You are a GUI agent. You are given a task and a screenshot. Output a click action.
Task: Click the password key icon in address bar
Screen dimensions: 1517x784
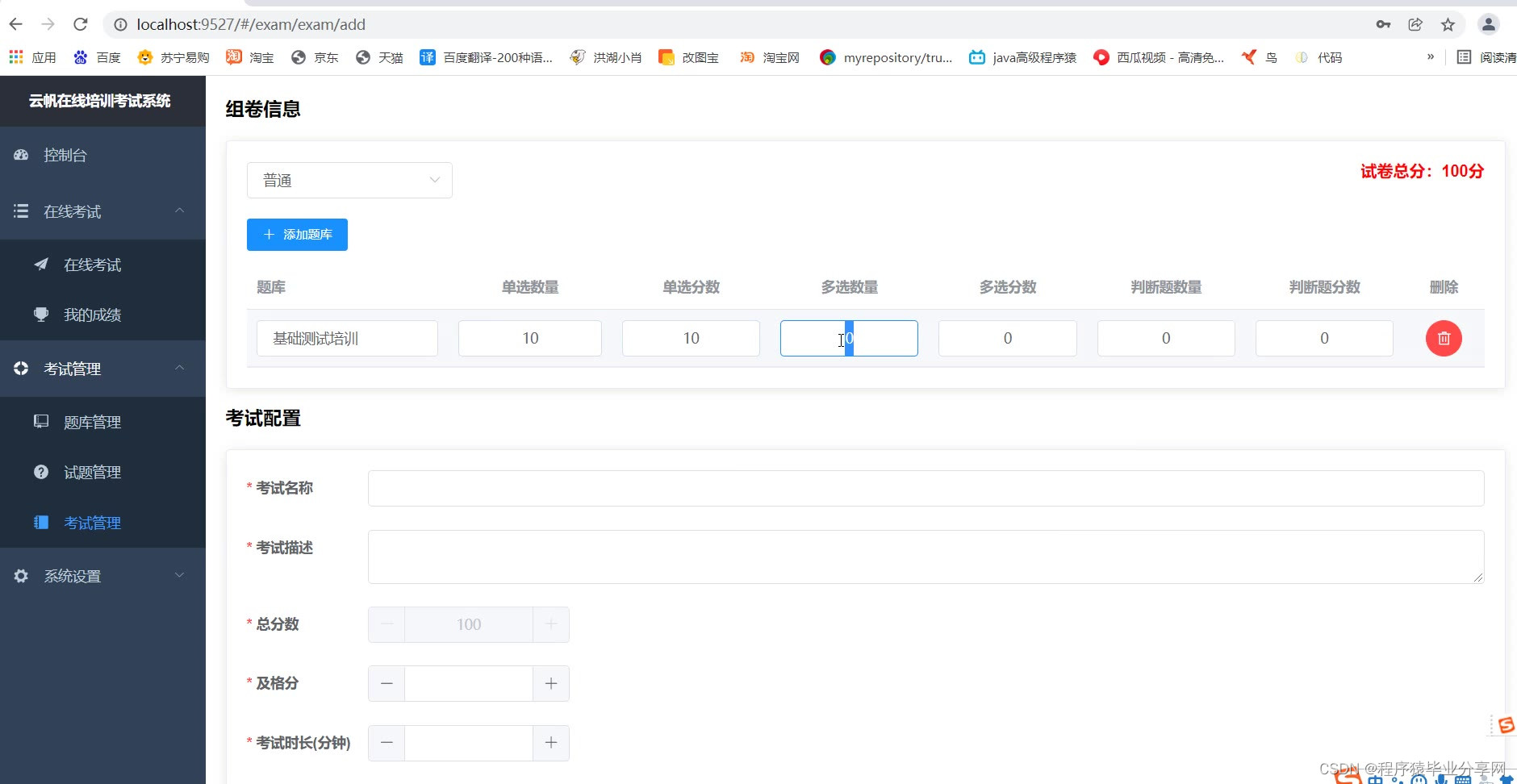pyautogui.click(x=1383, y=24)
